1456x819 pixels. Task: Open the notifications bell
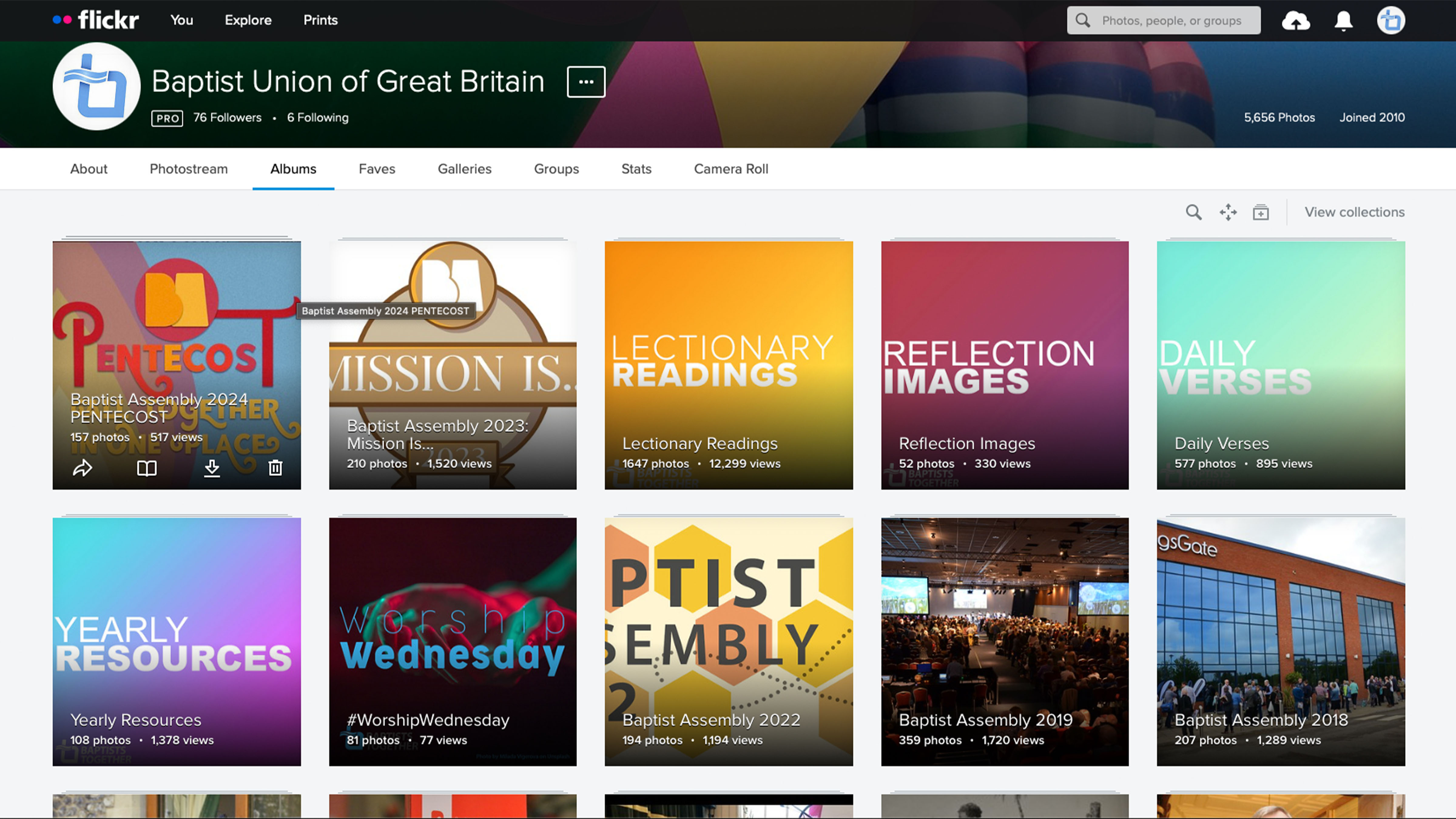[x=1343, y=21]
